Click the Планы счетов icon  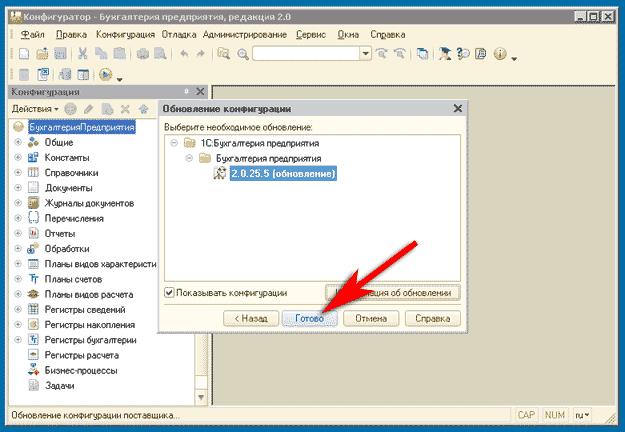(34, 279)
